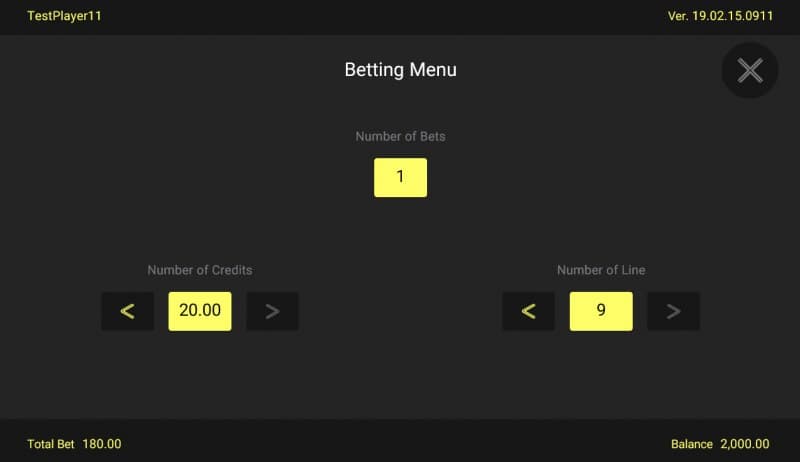
Task: Click the top header bar's empty center
Action: tap(400, 17)
